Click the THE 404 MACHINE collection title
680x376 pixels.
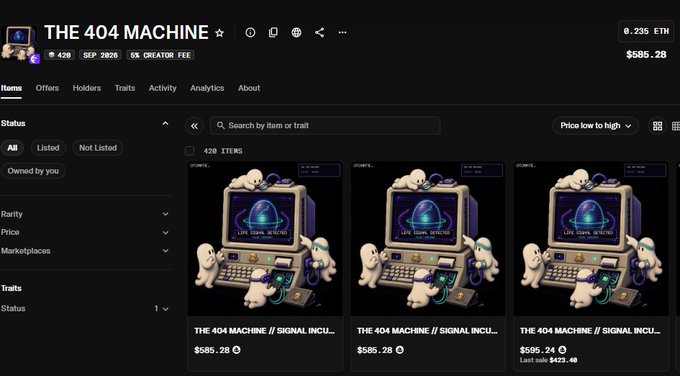(x=126, y=33)
